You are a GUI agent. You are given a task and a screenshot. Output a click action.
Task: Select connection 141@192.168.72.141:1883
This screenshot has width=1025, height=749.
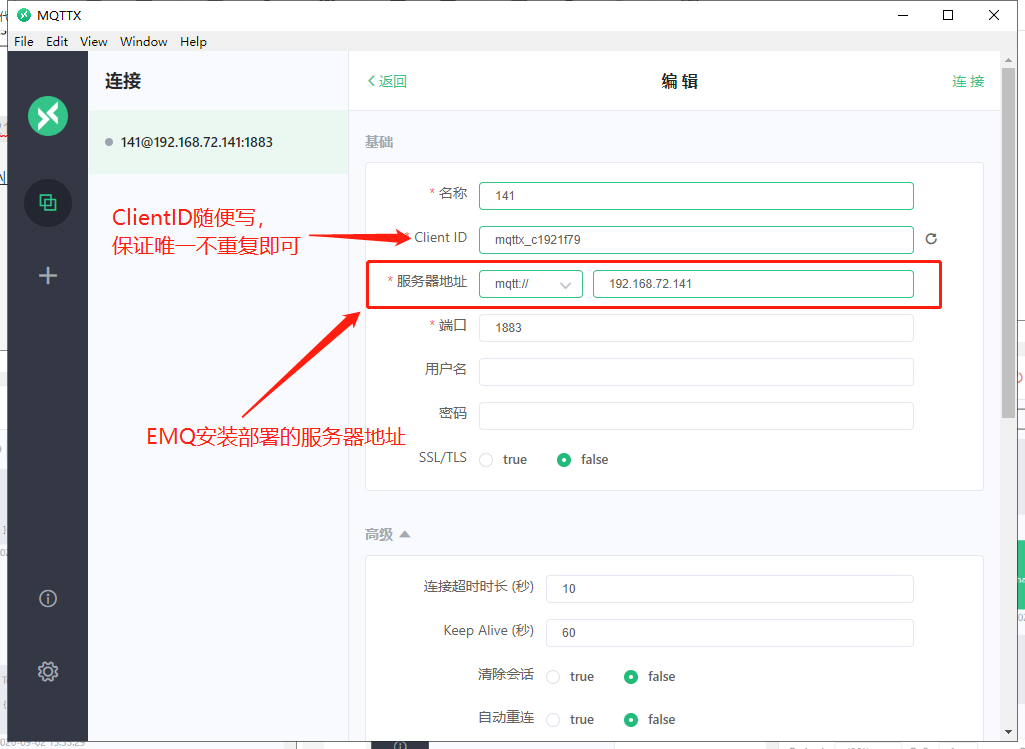click(x=218, y=142)
